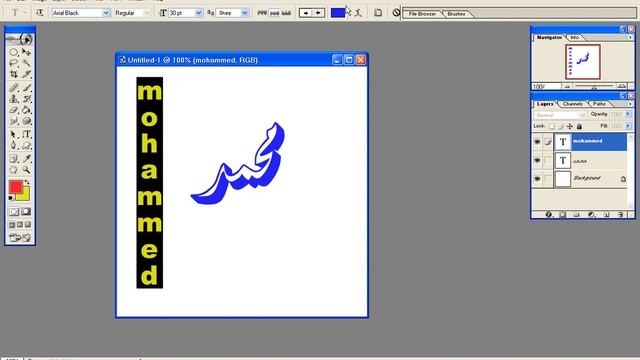Viewport: 640px width, 360px height.
Task: Click Add Layer Style icon in Layers panel
Action: click(x=549, y=214)
